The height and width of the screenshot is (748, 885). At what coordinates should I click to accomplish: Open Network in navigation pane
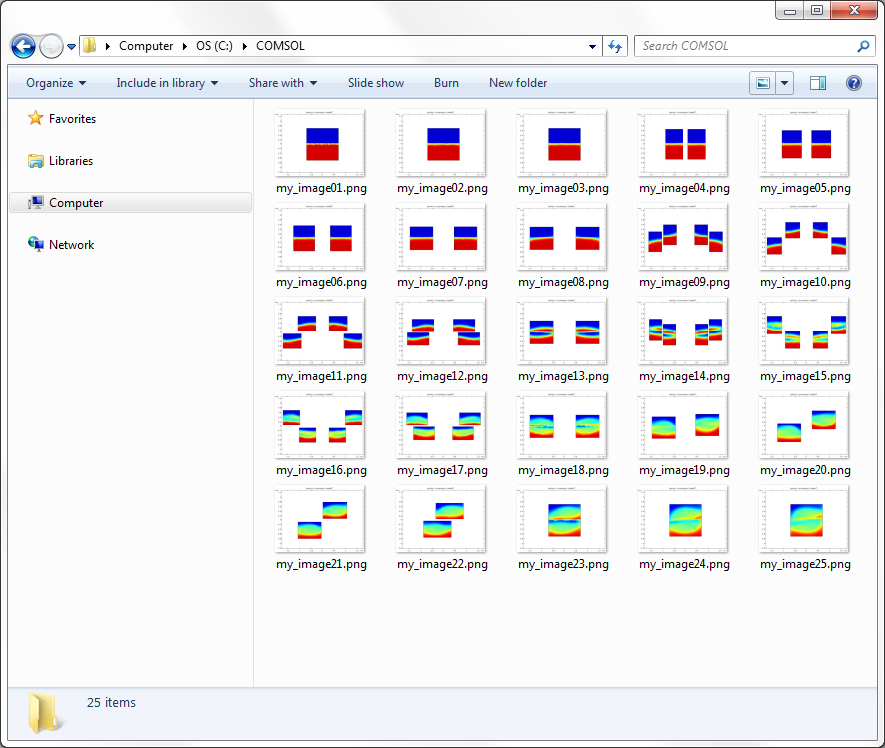coord(61,244)
